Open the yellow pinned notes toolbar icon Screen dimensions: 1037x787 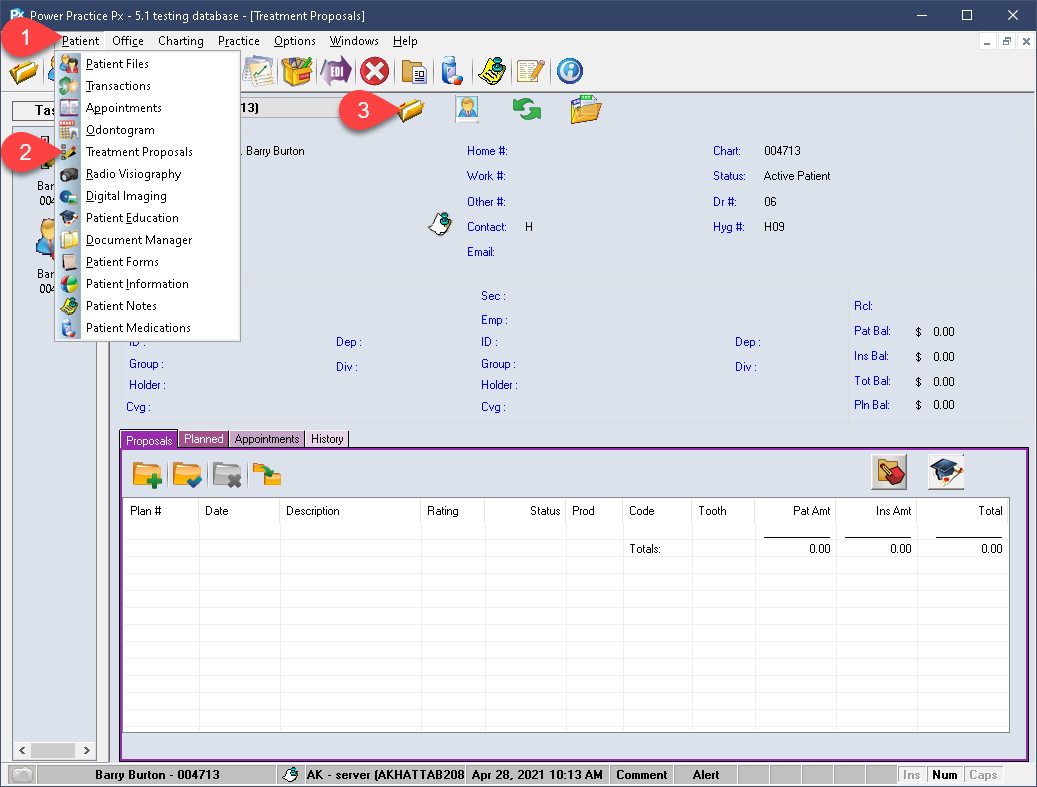[492, 71]
